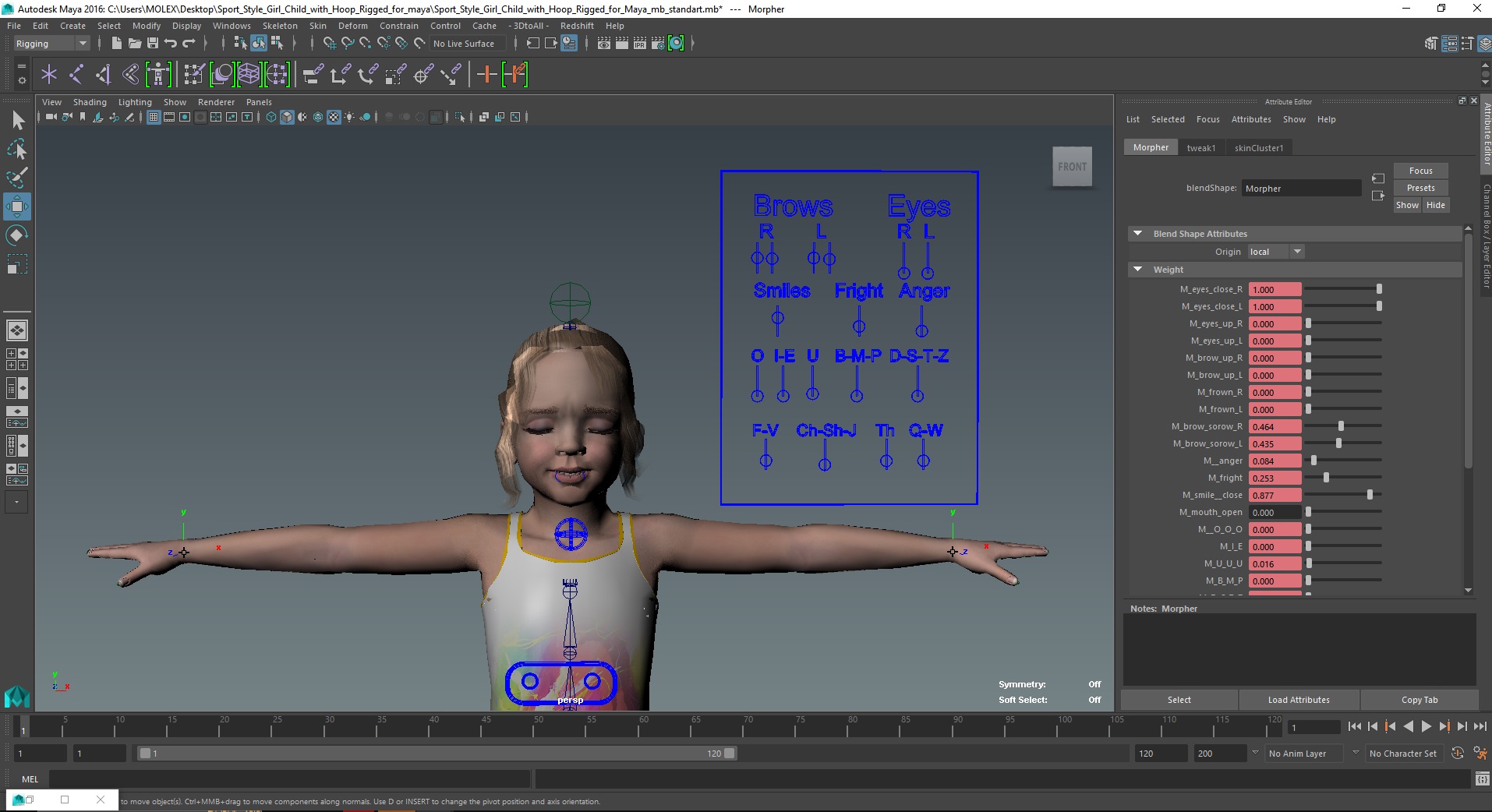The image size is (1492, 812).
Task: Open the Rigging menu set dropdown
Action: (51, 44)
